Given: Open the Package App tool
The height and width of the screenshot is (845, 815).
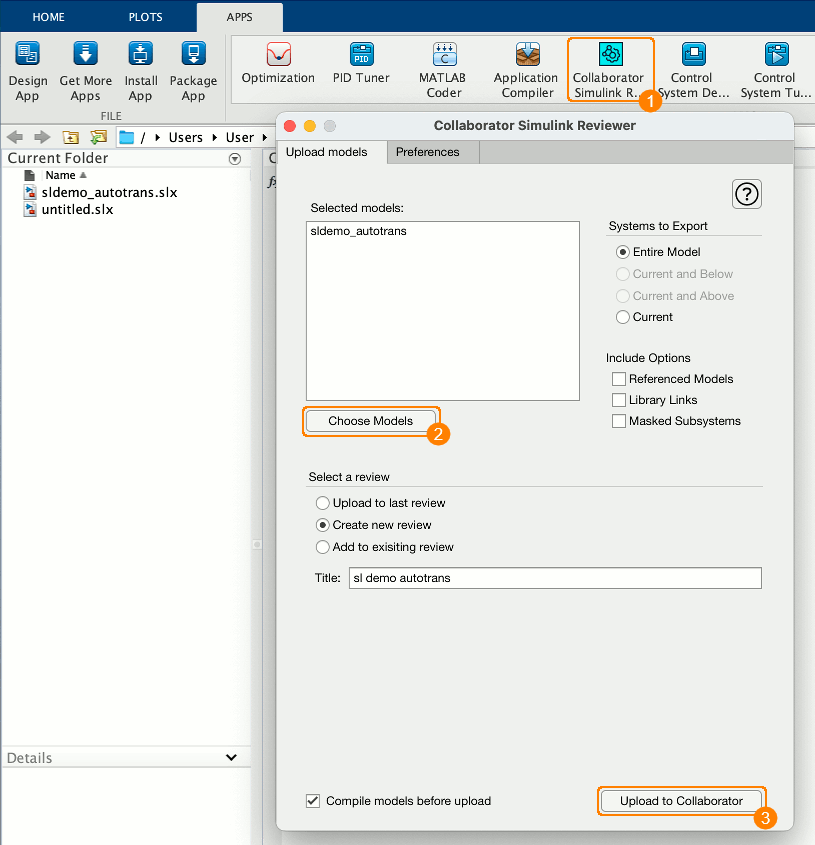Looking at the screenshot, I should [x=193, y=71].
